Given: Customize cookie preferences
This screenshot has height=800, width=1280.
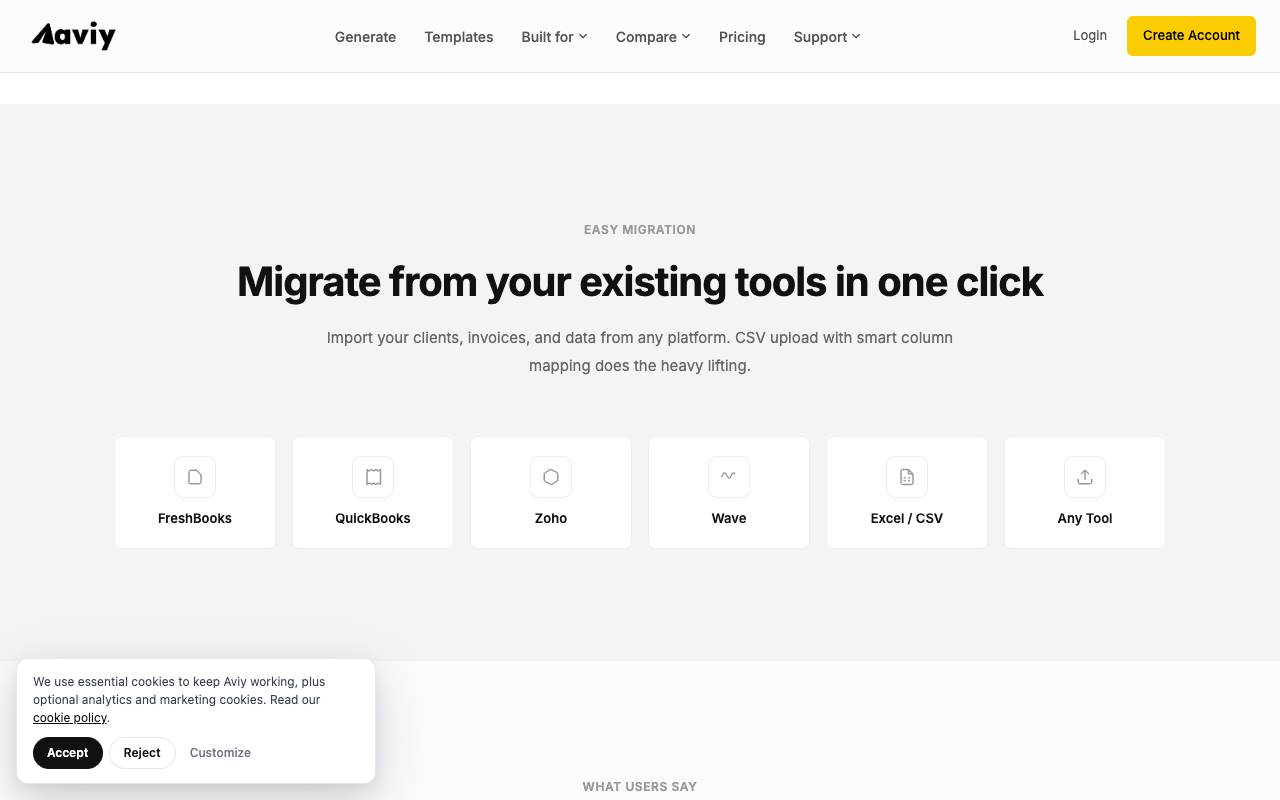Looking at the screenshot, I should tap(220, 753).
